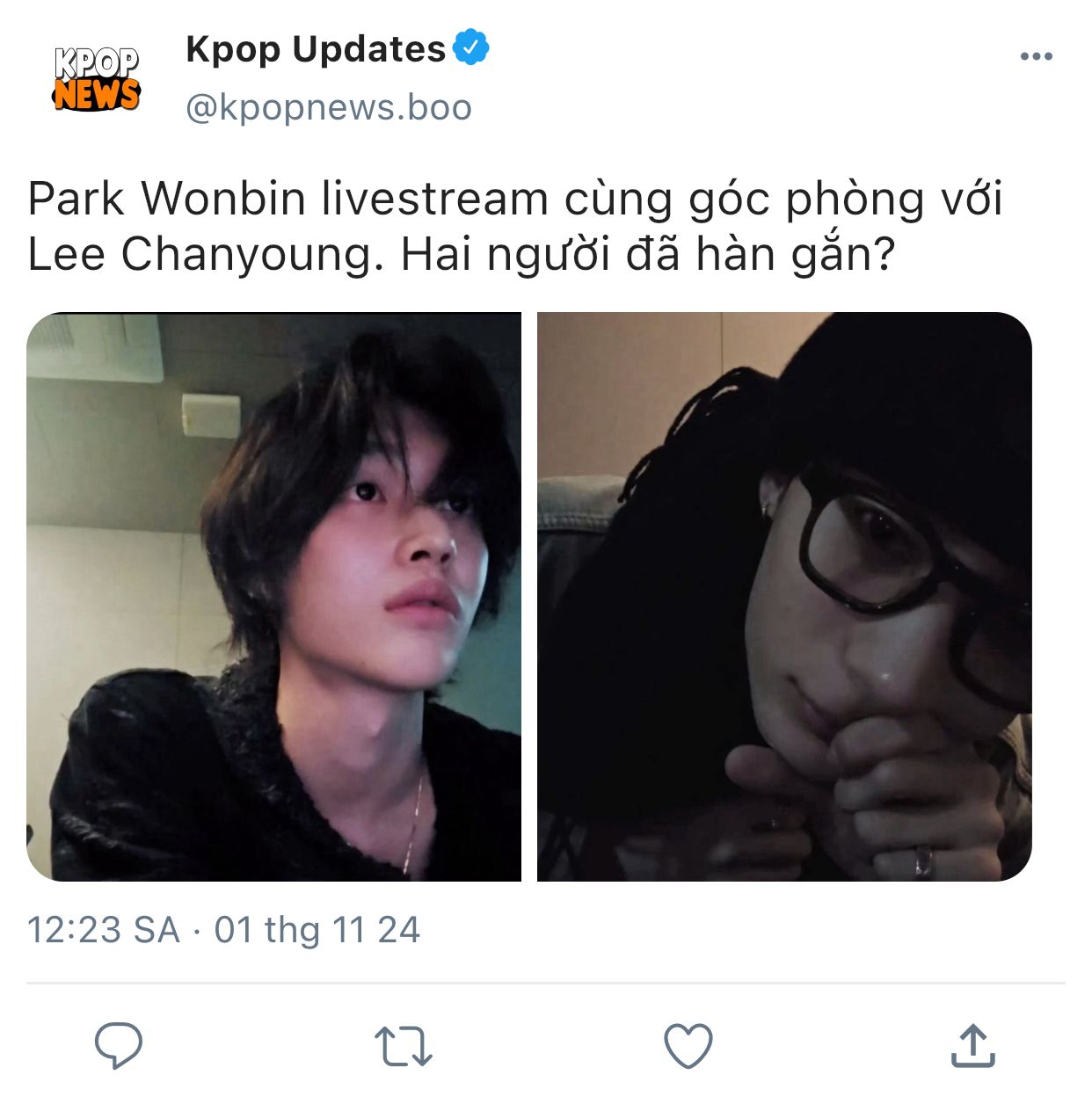Visit the @kpopnews.boo handle

[x=329, y=107]
